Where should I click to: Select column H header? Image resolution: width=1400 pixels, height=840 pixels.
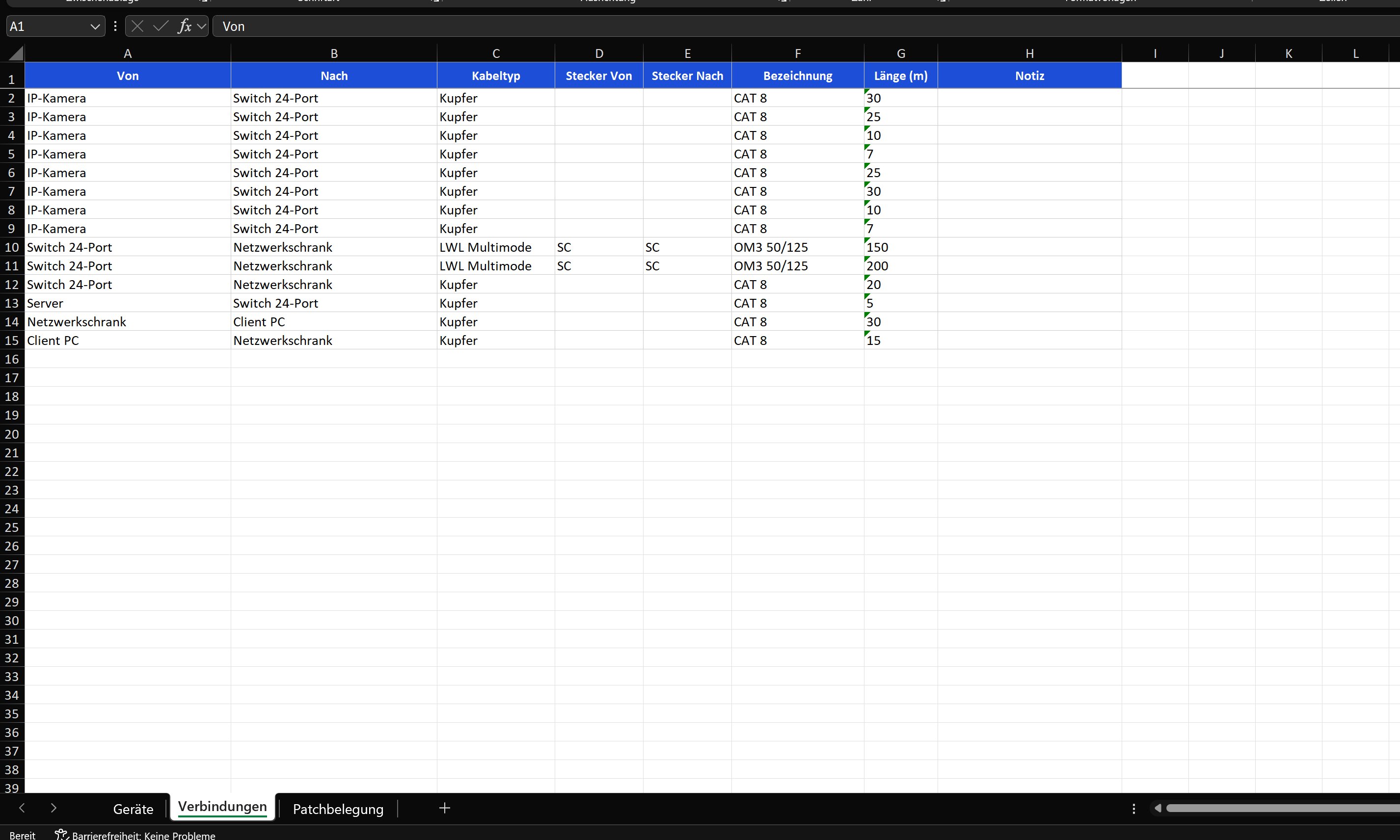click(1030, 53)
